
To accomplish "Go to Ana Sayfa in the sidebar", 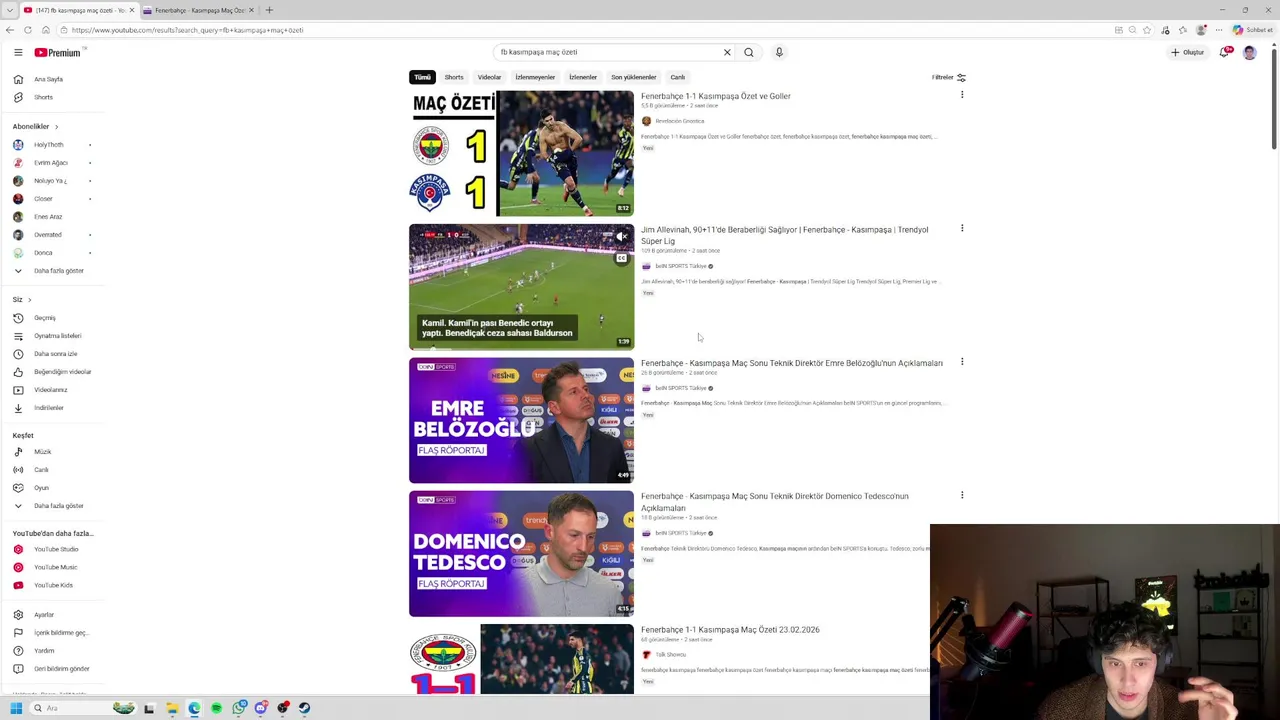I will pos(48,79).
